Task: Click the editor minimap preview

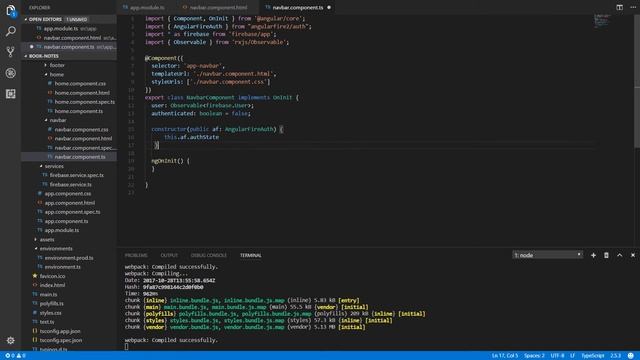Action: pos(602,21)
